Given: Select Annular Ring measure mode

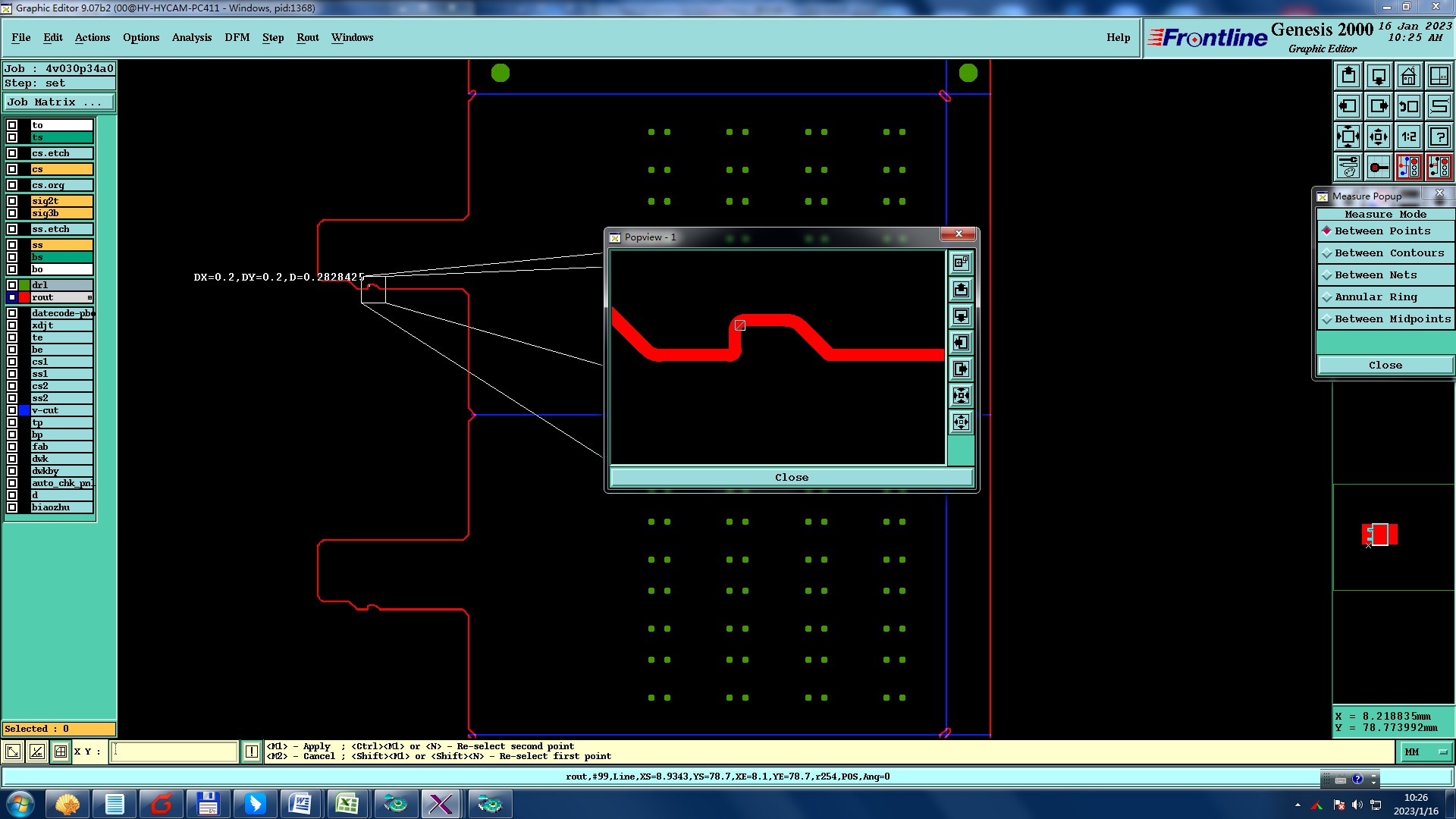Looking at the screenshot, I should coord(1375,297).
